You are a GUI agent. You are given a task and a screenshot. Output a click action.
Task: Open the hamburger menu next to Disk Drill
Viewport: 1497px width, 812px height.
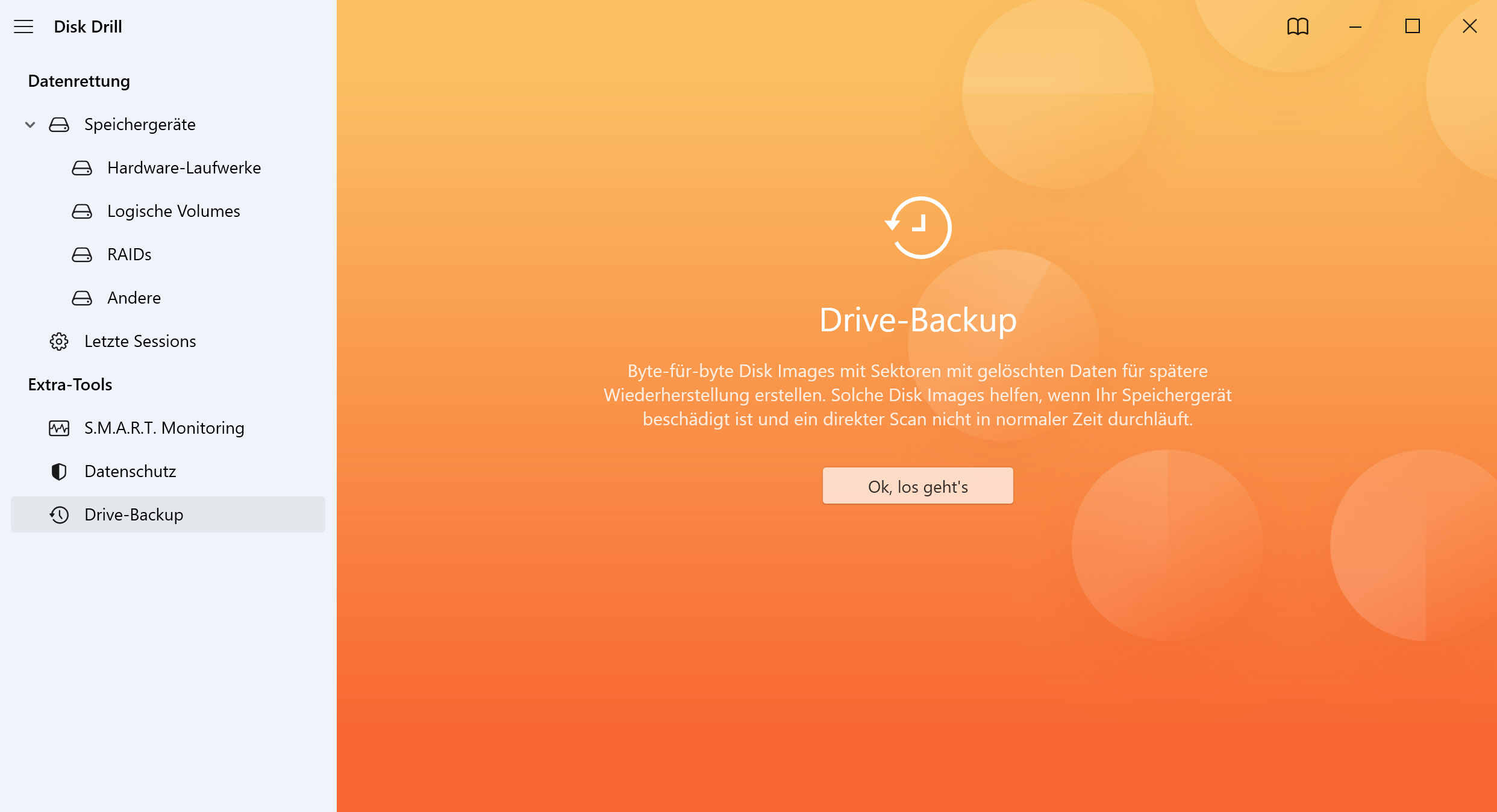pos(23,27)
